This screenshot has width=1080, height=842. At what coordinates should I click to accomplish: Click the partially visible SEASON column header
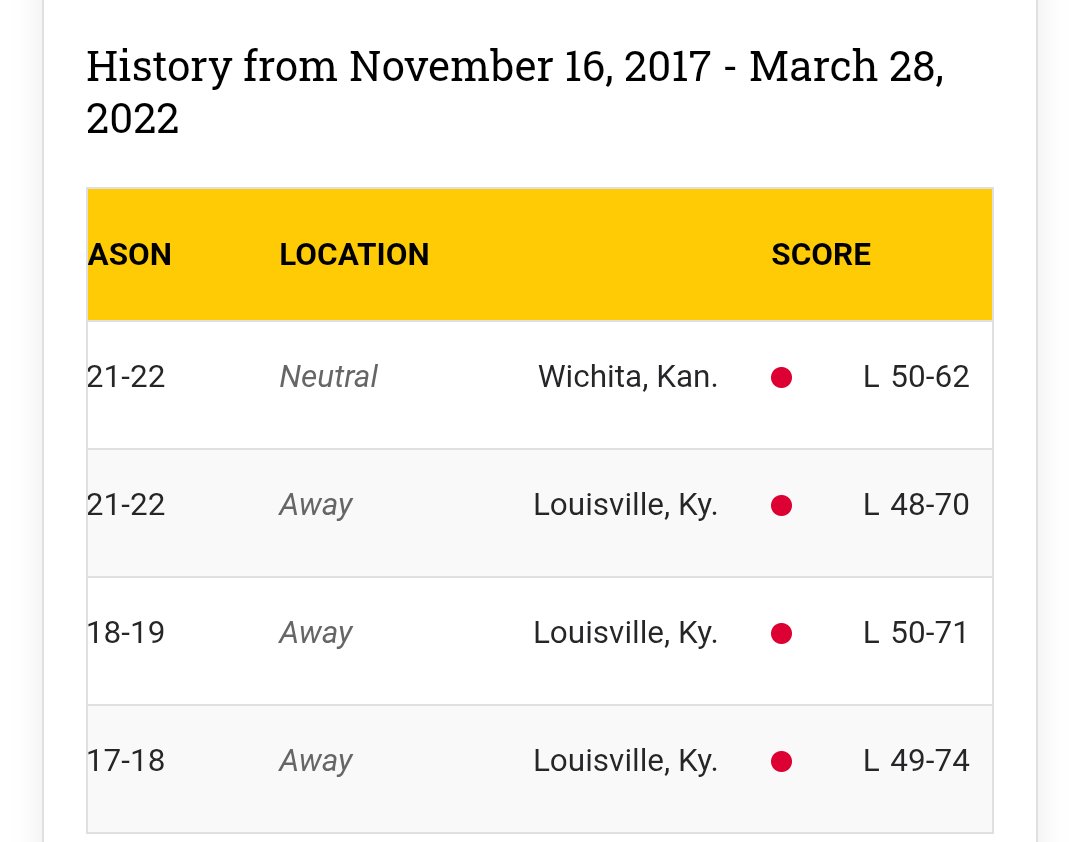pyautogui.click(x=130, y=255)
